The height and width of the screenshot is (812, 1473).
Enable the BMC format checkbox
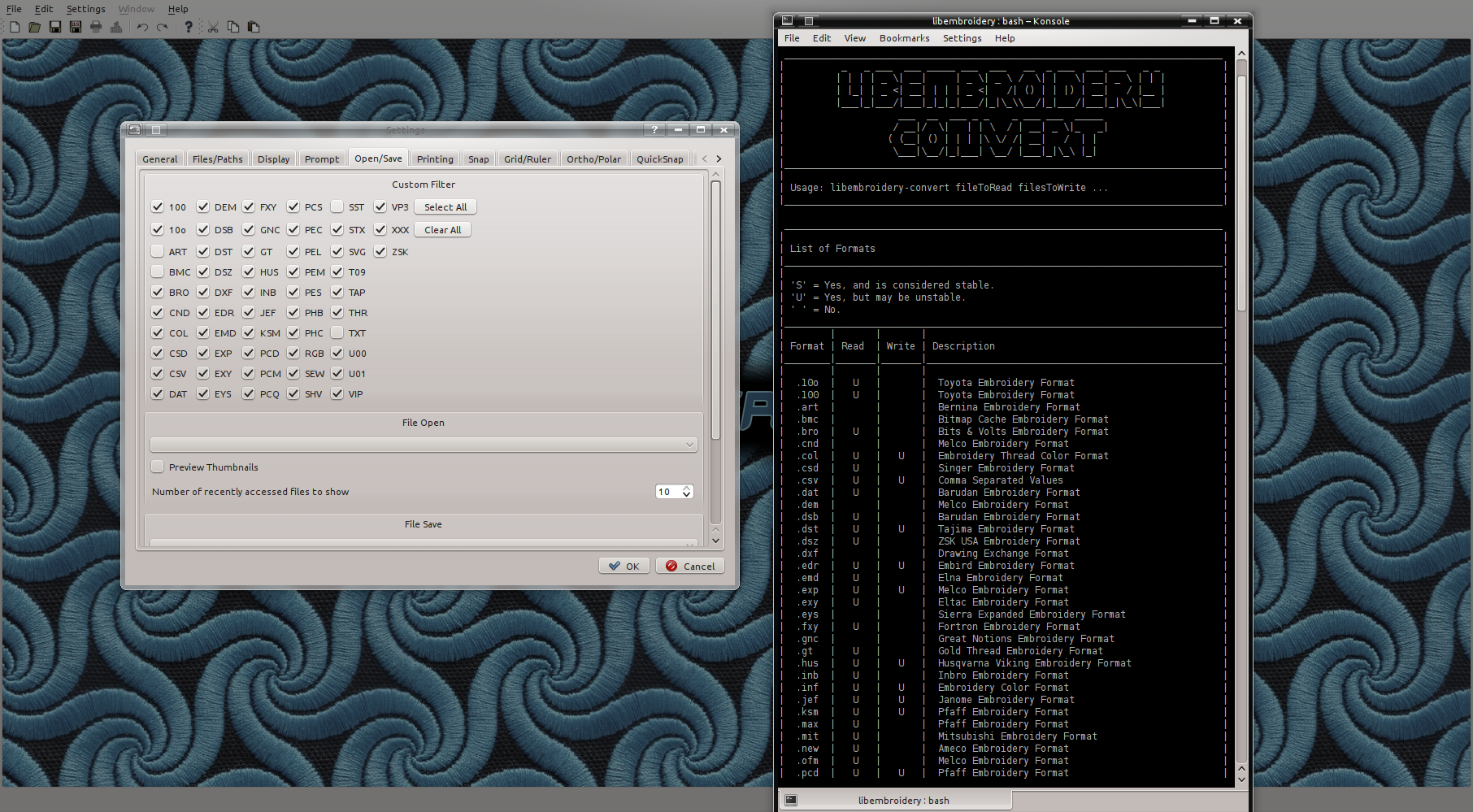click(158, 271)
